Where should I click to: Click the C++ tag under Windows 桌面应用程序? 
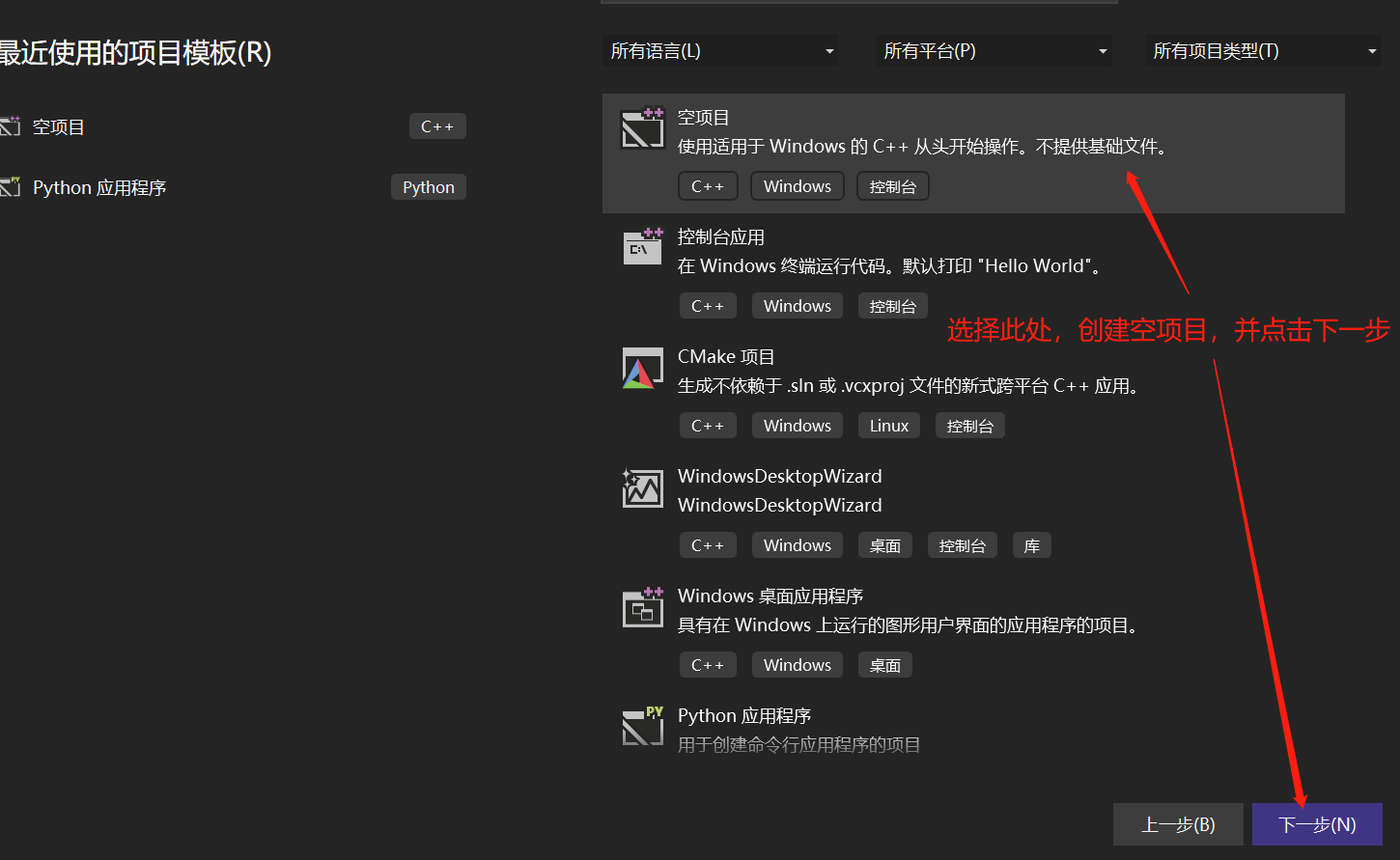708,665
